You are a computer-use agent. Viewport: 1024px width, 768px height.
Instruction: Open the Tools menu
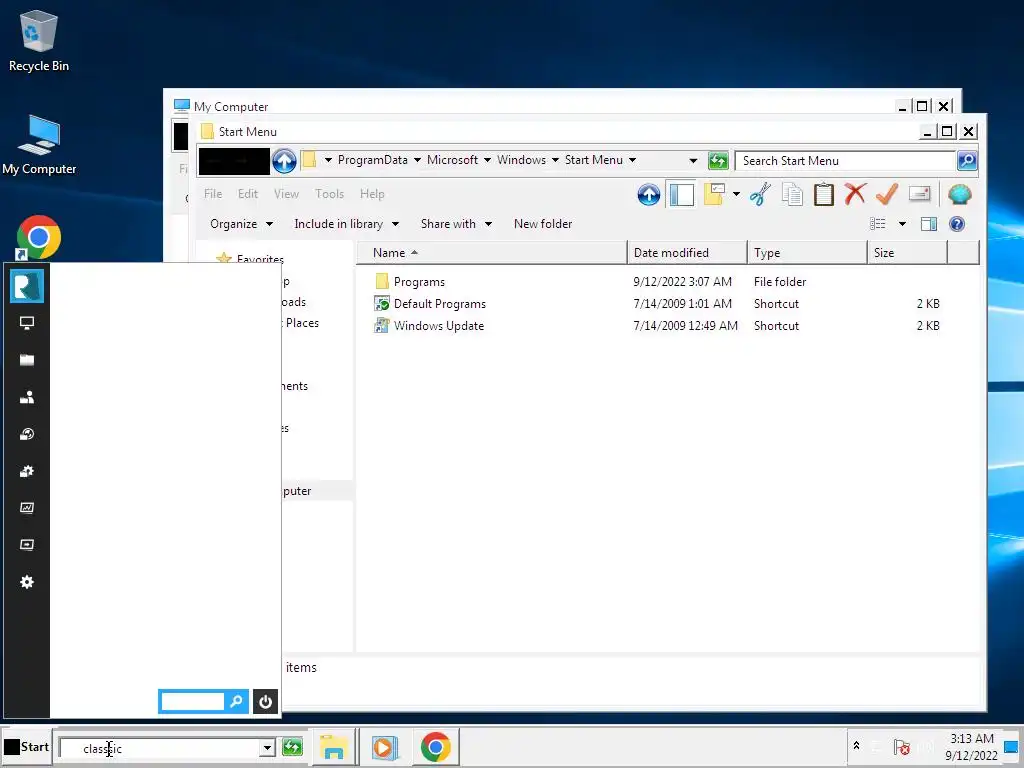(x=329, y=194)
